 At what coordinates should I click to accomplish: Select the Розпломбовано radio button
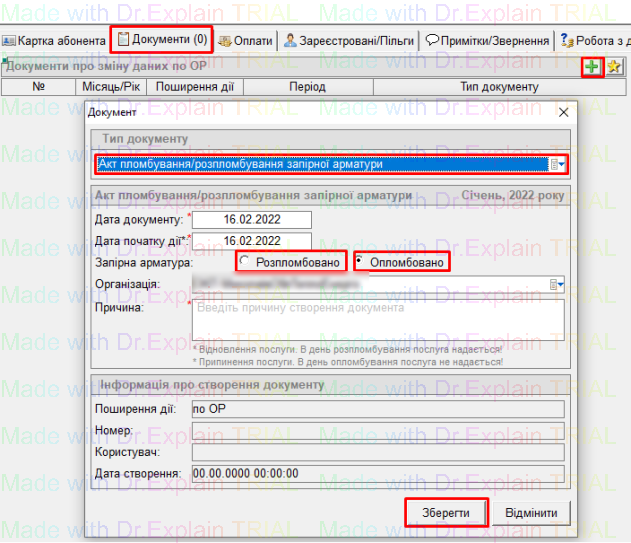coord(245,262)
